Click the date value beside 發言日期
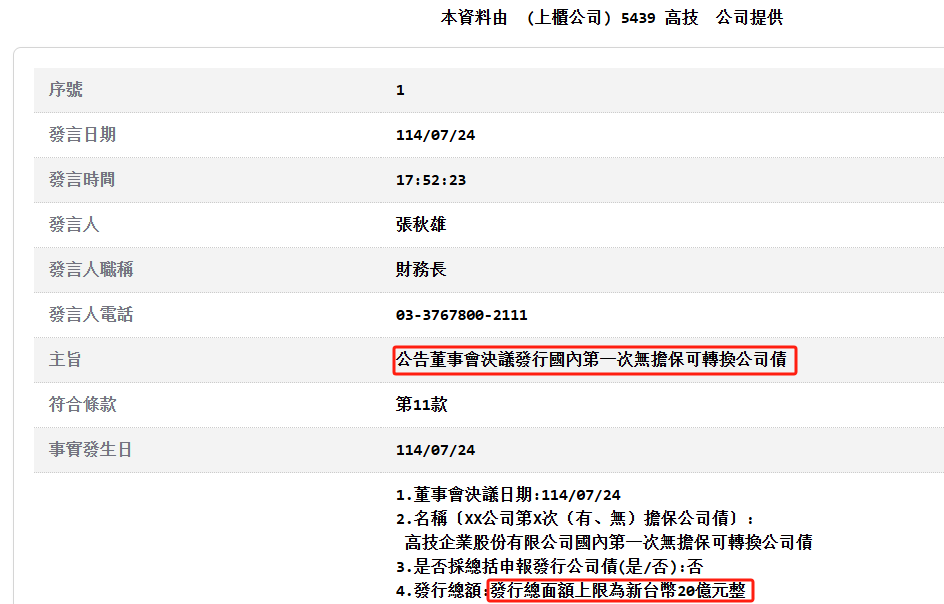This screenshot has height=604, width=944. click(435, 135)
